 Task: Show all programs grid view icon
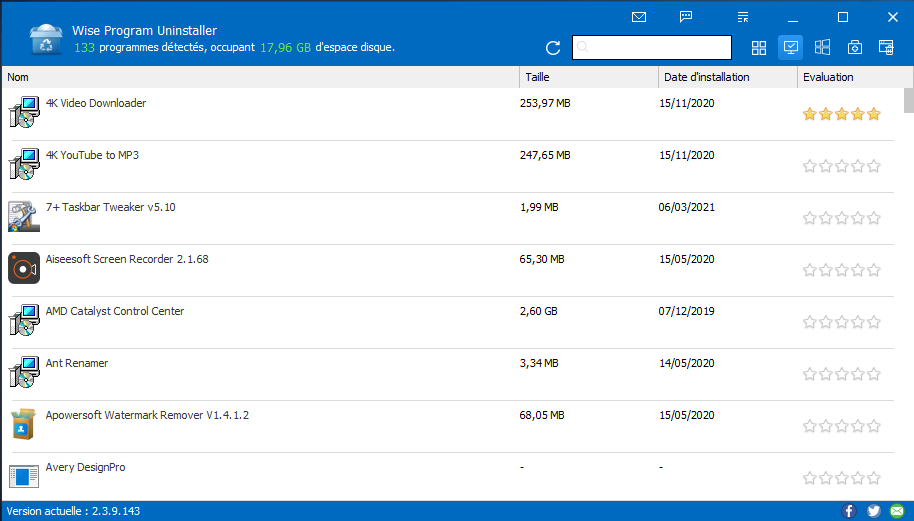point(759,48)
